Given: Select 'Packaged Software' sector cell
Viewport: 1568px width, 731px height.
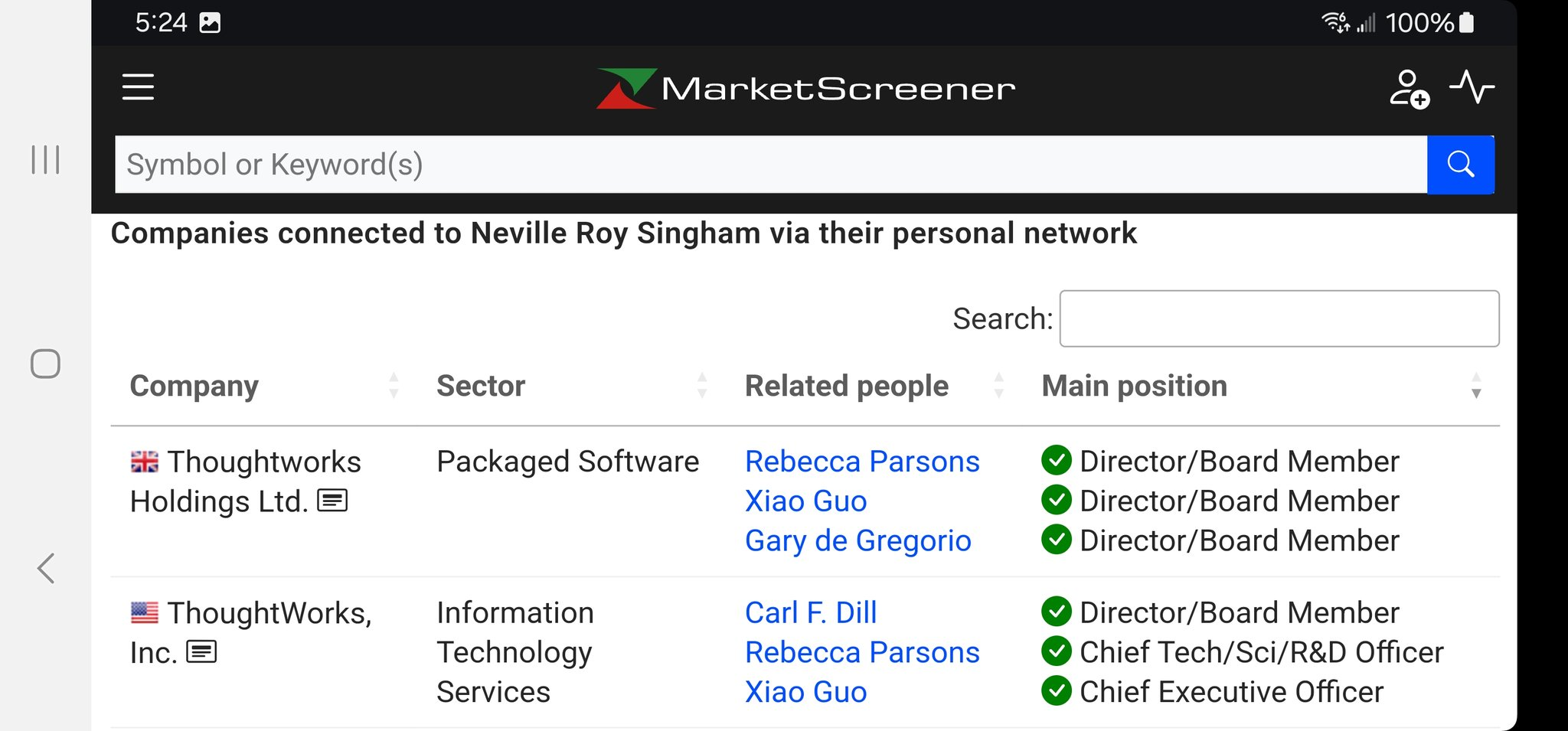Looking at the screenshot, I should (567, 462).
